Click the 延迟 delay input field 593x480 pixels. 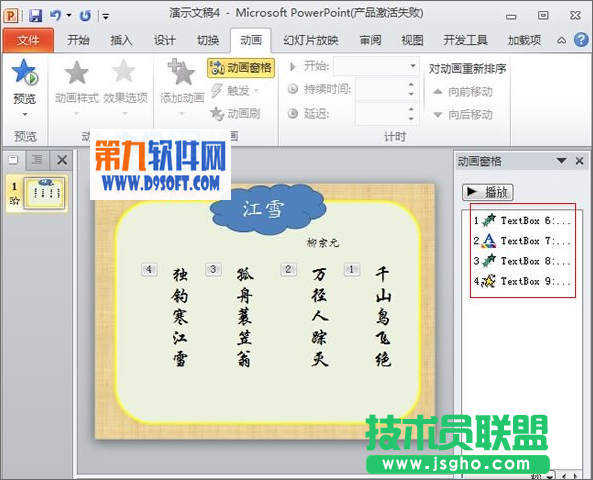(381, 113)
